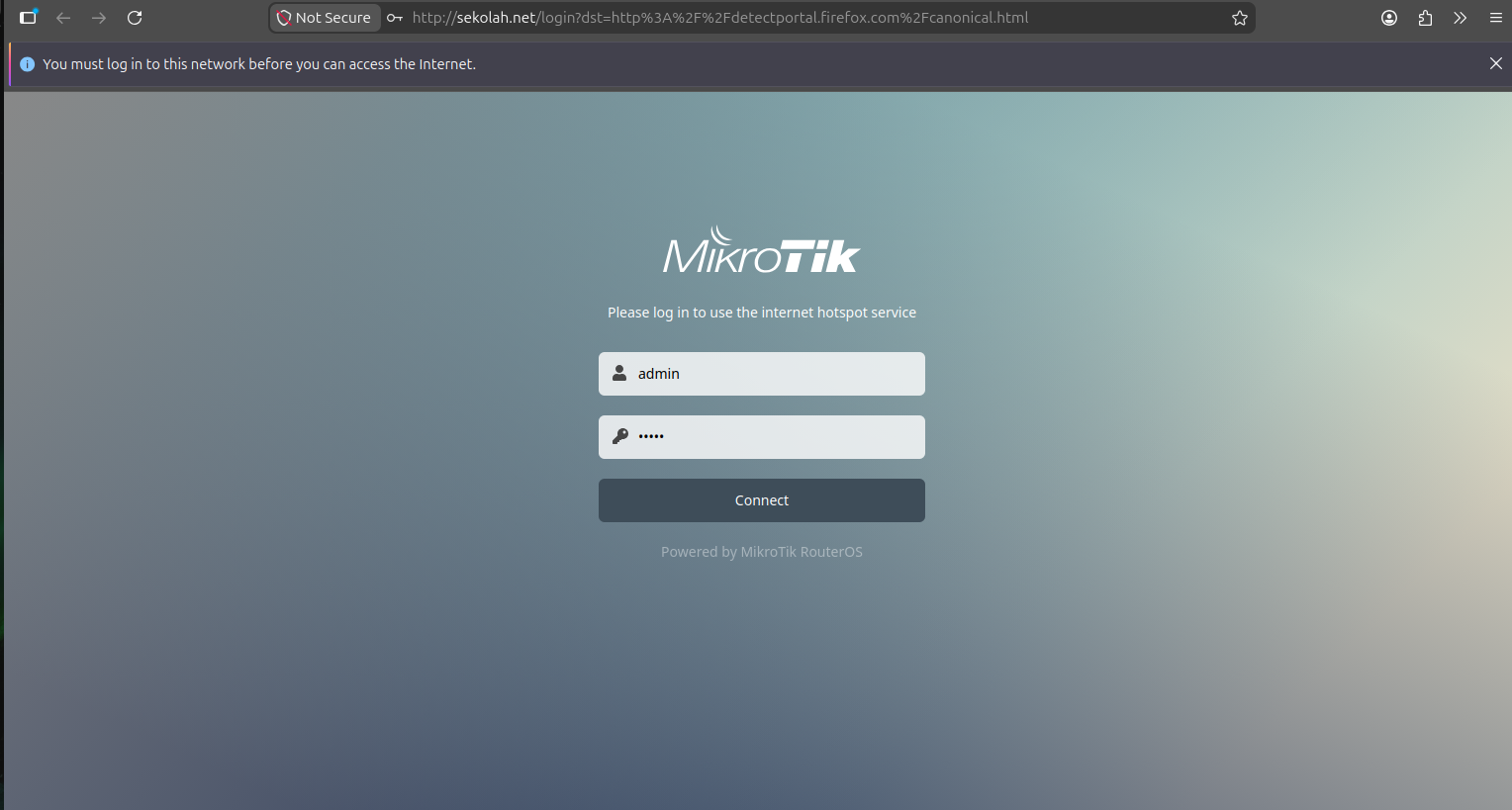The image size is (1512, 810).
Task: Open the Firefox application menu
Action: pos(1496,18)
